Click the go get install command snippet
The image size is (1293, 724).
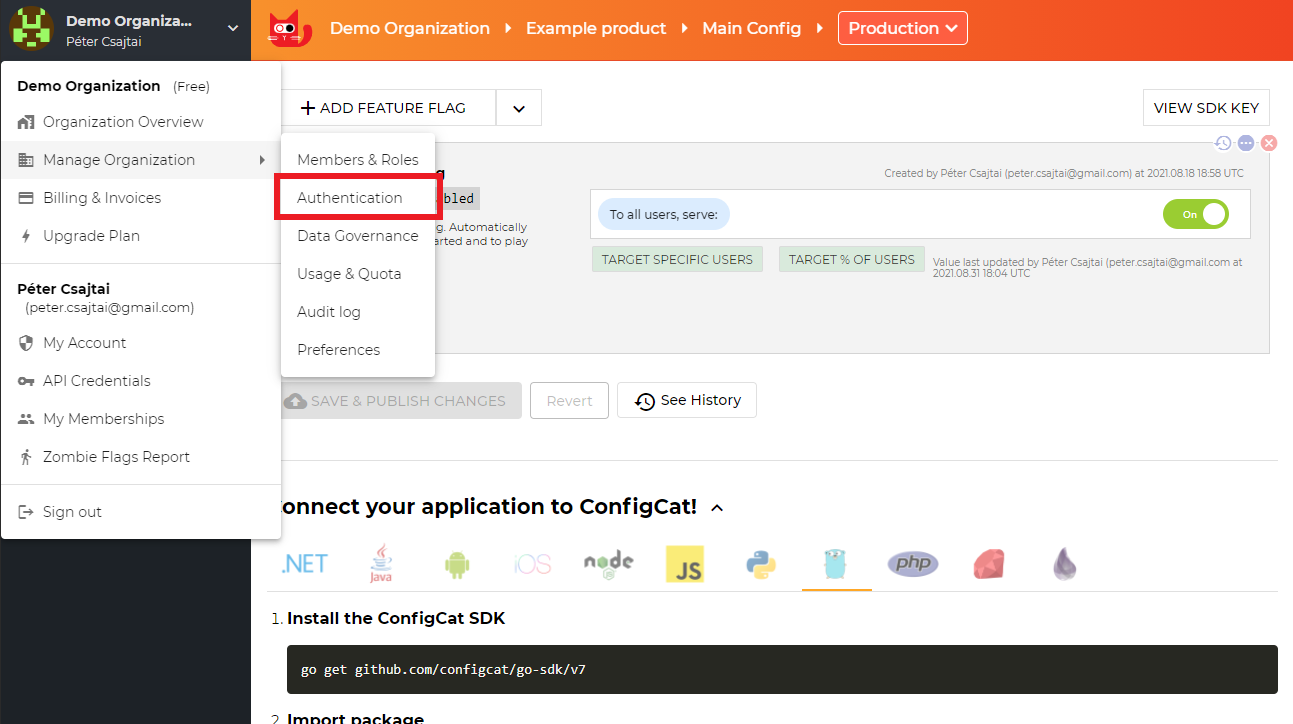[778, 669]
